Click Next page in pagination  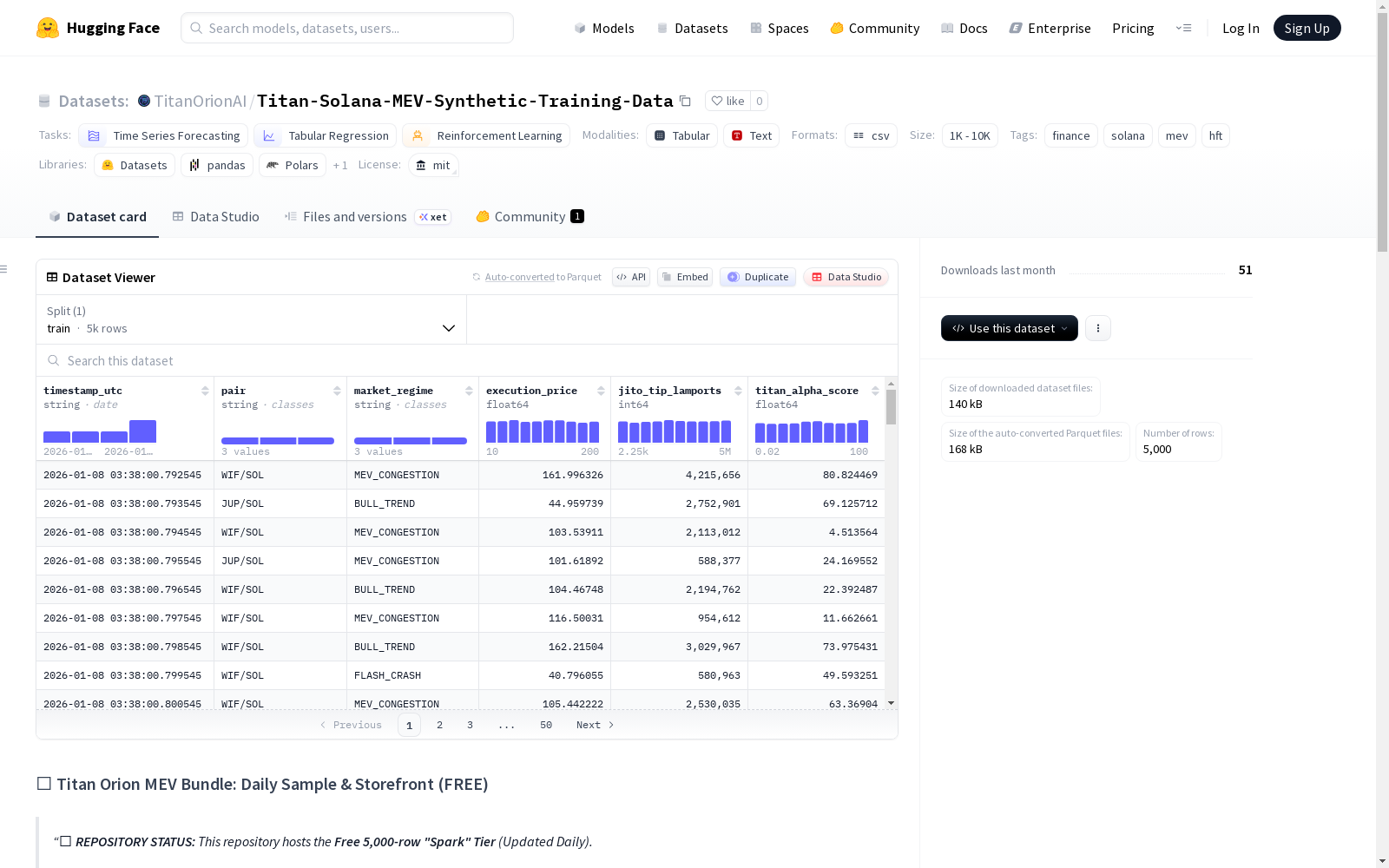[x=596, y=725]
